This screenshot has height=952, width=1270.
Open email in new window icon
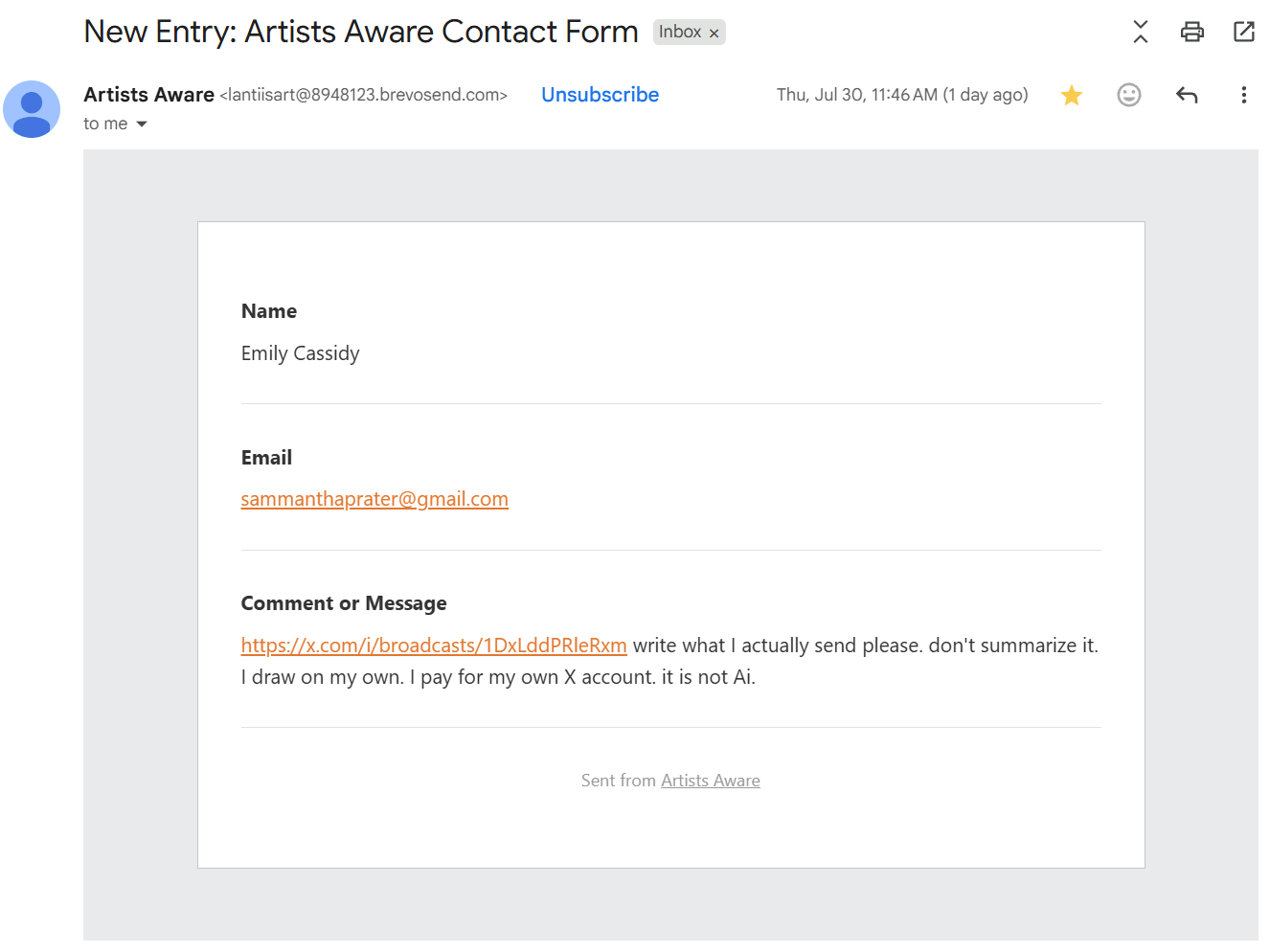click(x=1243, y=32)
